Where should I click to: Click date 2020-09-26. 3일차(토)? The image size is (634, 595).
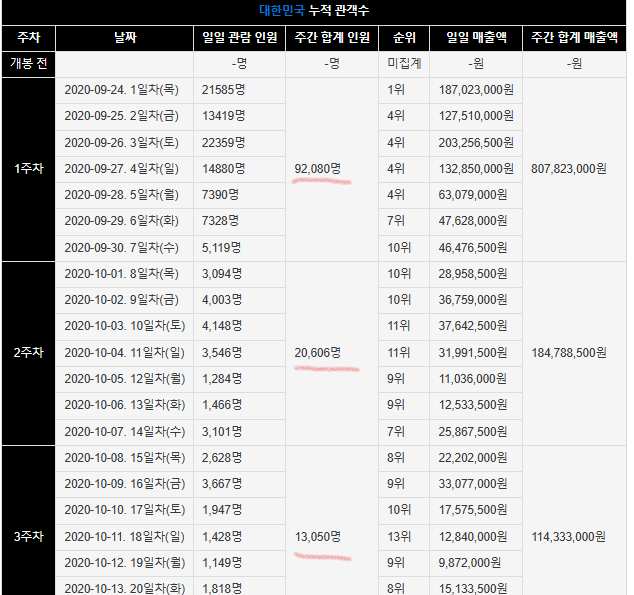point(121,143)
